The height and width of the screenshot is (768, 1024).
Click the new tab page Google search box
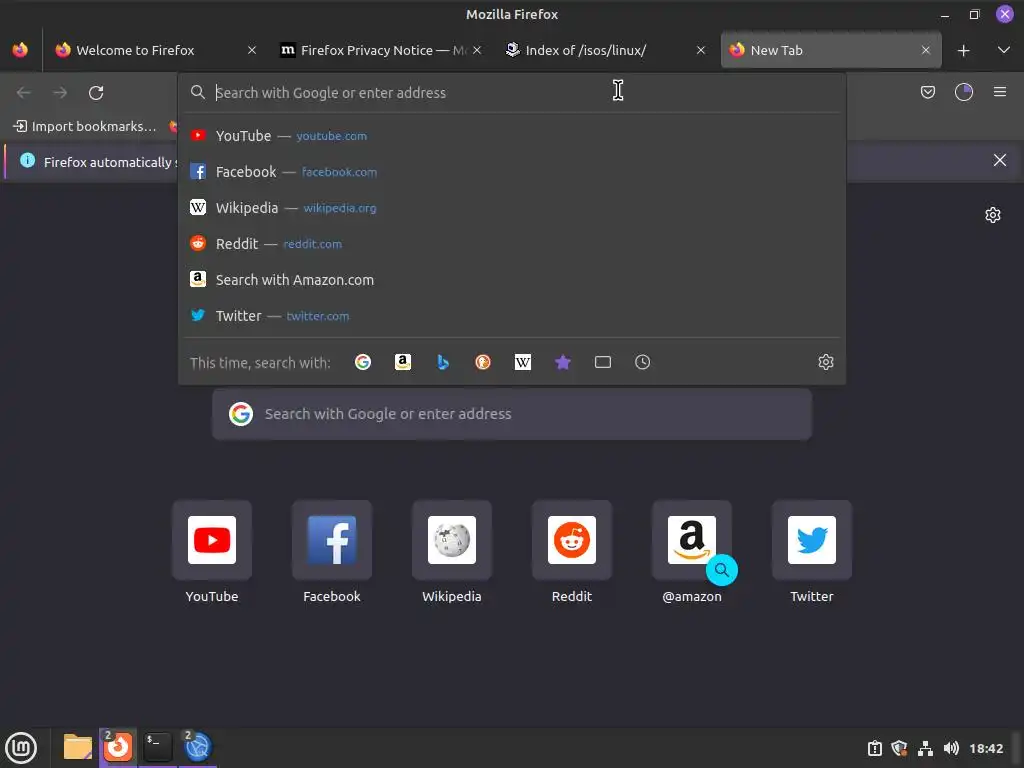pyautogui.click(x=512, y=413)
